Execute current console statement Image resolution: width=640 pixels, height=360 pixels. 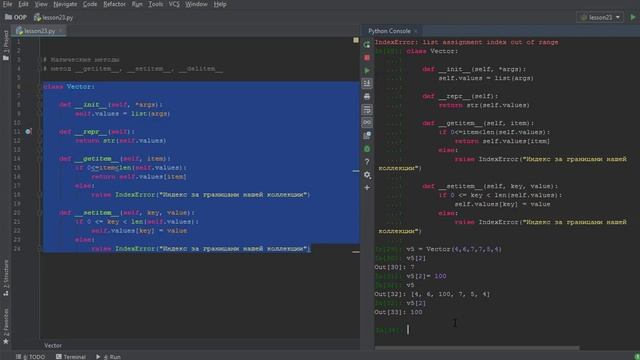pyautogui.click(x=367, y=71)
